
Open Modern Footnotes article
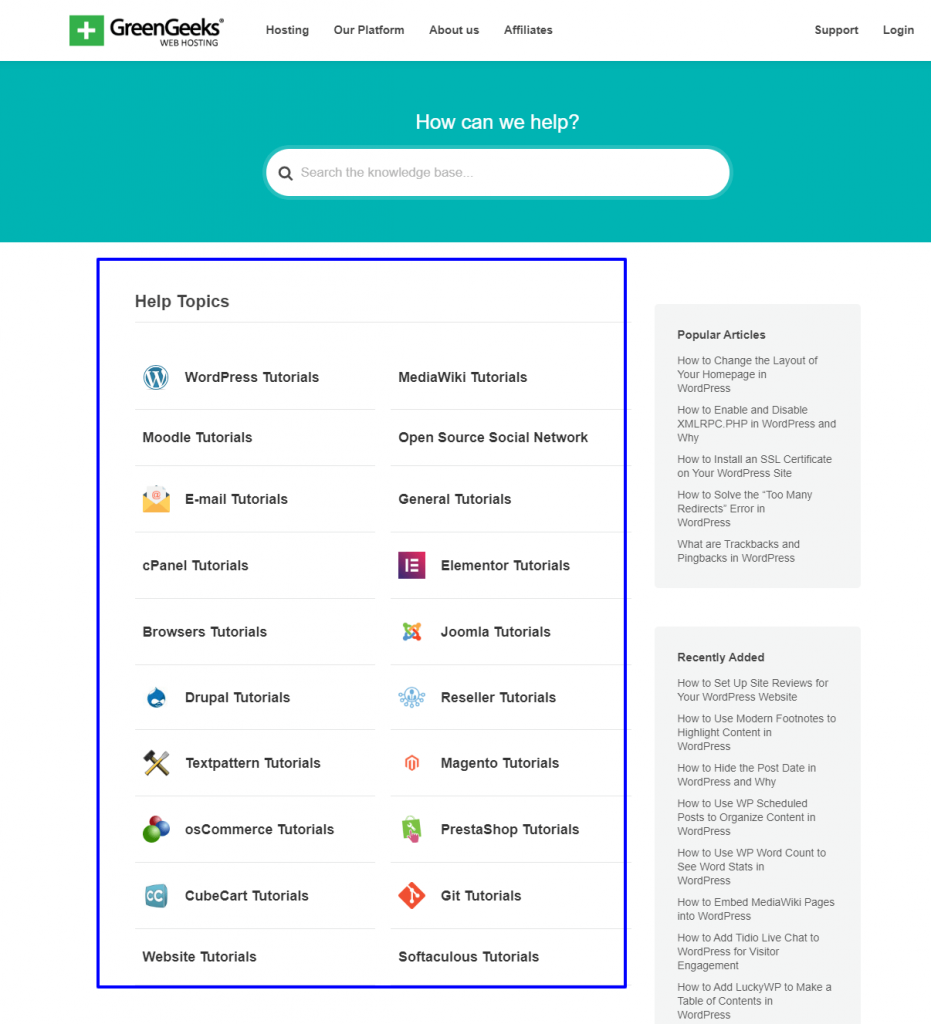[x=756, y=732]
